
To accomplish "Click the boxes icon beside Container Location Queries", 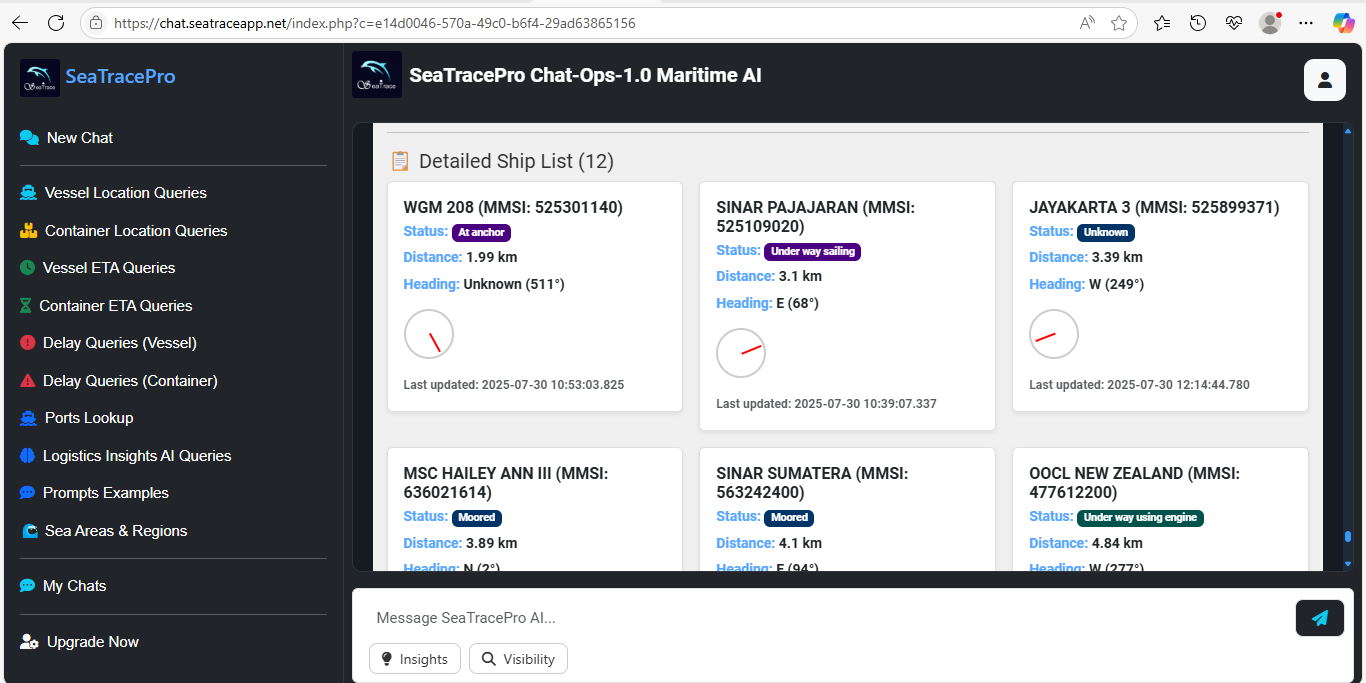I will click(28, 231).
